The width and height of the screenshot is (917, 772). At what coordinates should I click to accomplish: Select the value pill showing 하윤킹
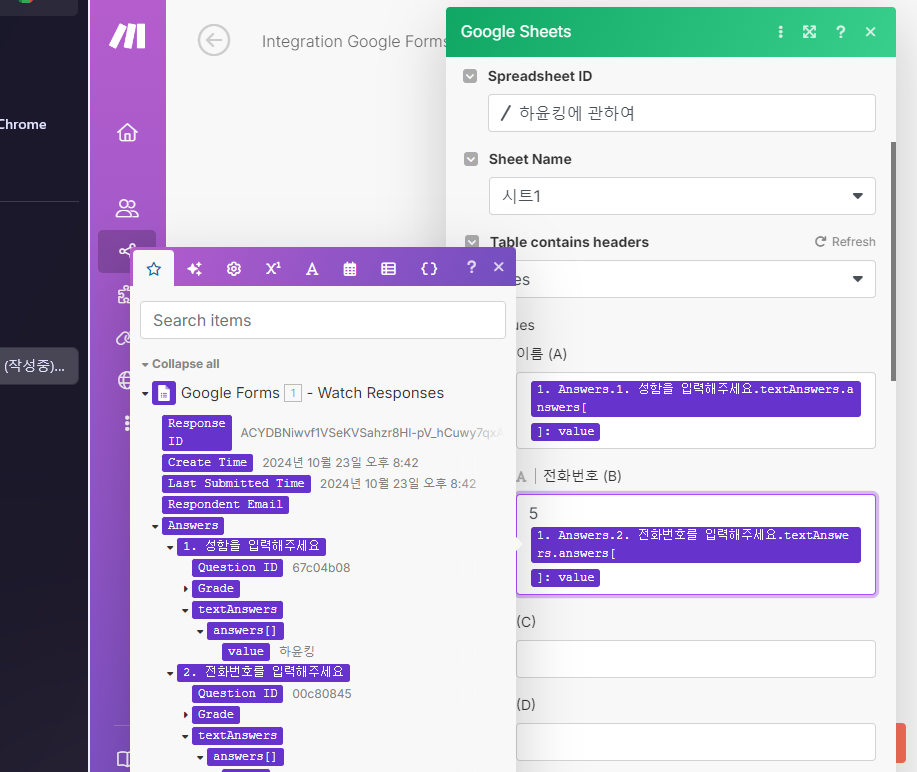click(x=246, y=652)
